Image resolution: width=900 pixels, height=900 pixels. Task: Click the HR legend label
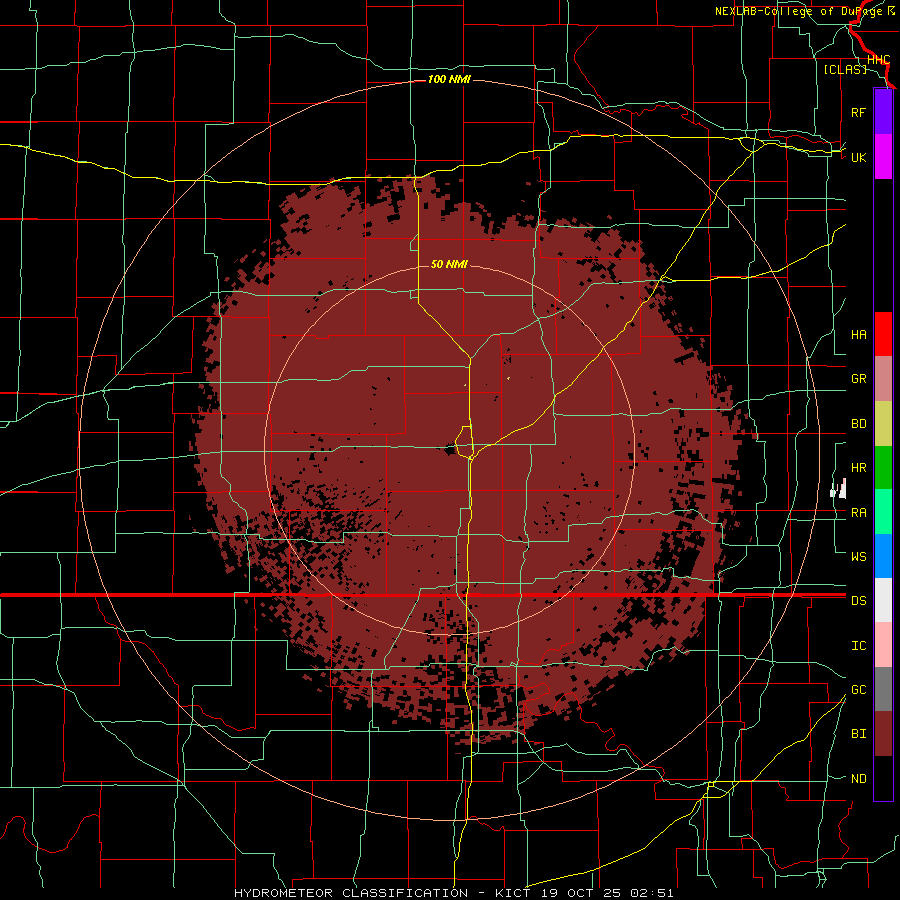coord(858,468)
